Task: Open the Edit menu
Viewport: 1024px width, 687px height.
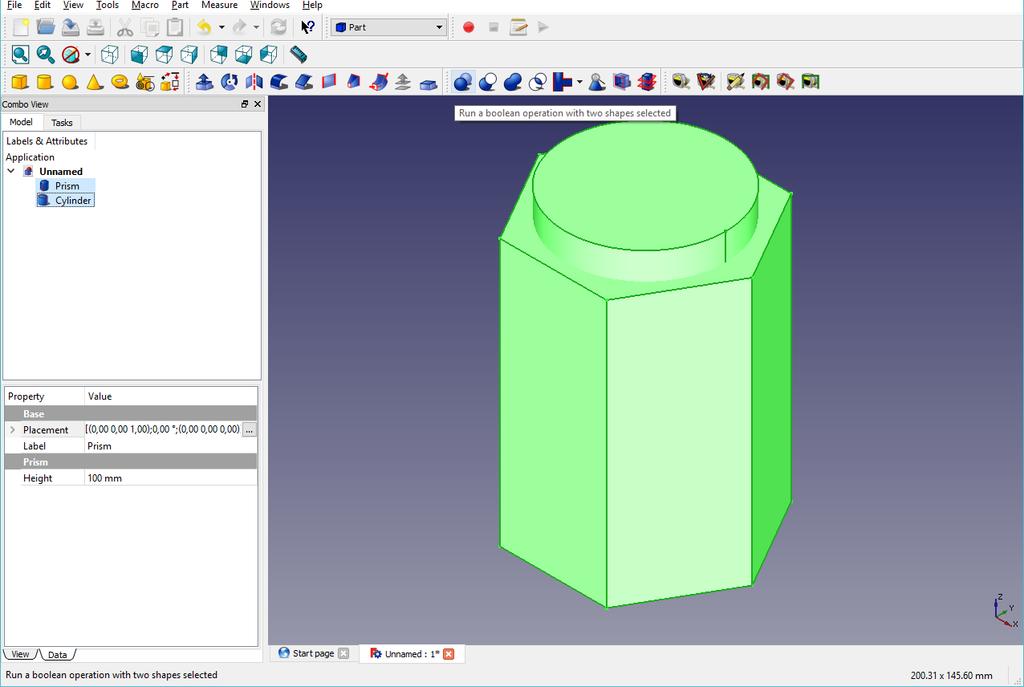Action: pos(42,5)
